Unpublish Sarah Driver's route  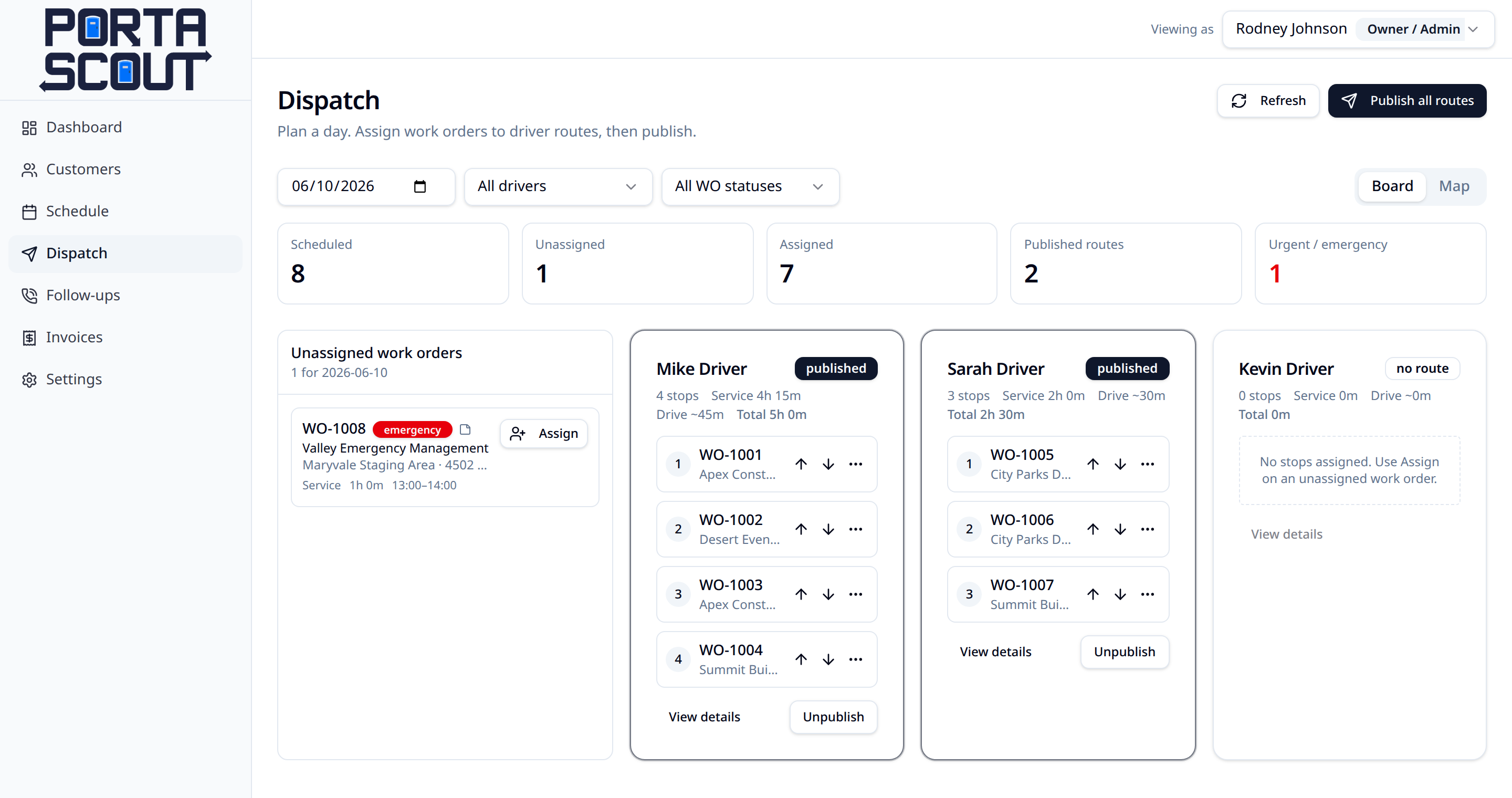click(1124, 652)
